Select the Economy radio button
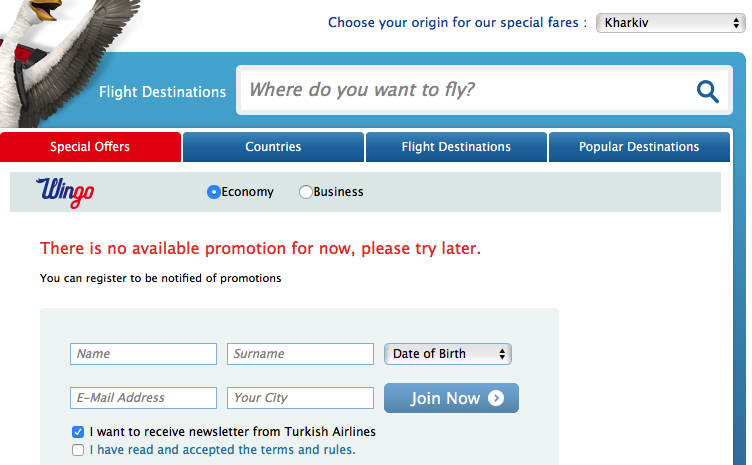The width and height of the screenshot is (752, 465). pyautogui.click(x=213, y=192)
